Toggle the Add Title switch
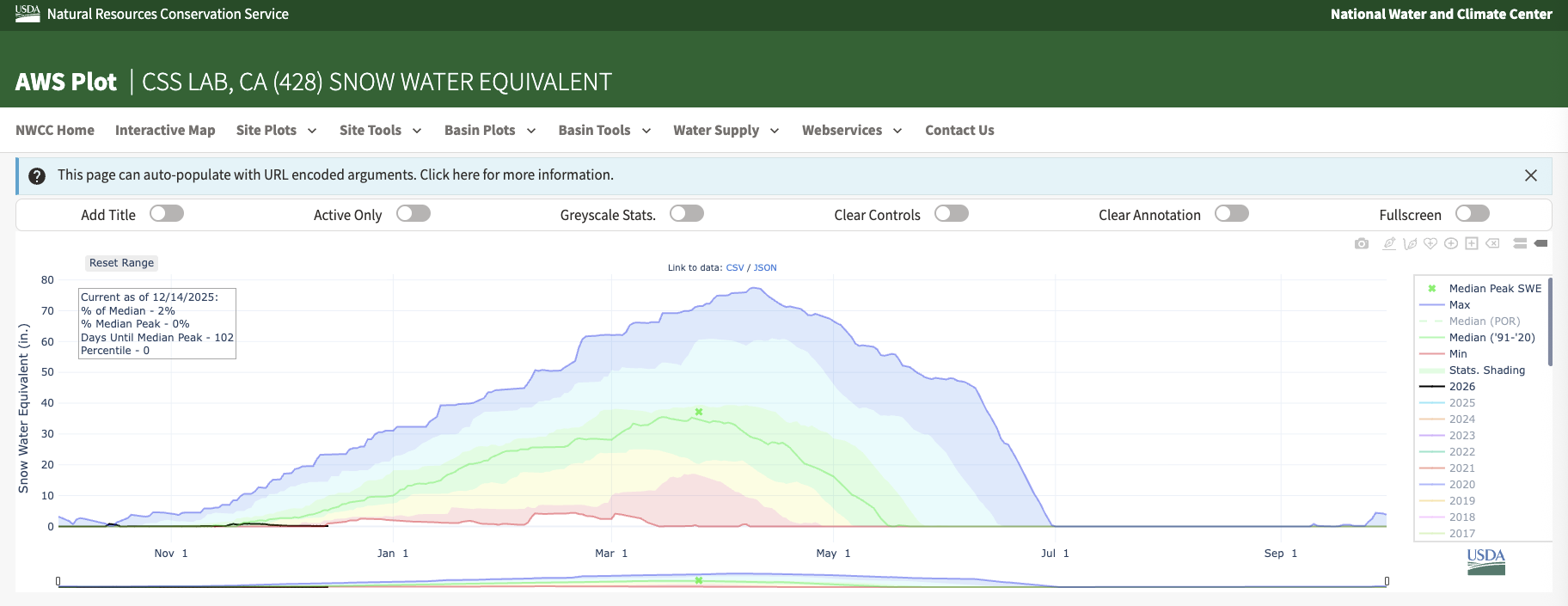This screenshot has height=606, width=1568. [x=167, y=214]
